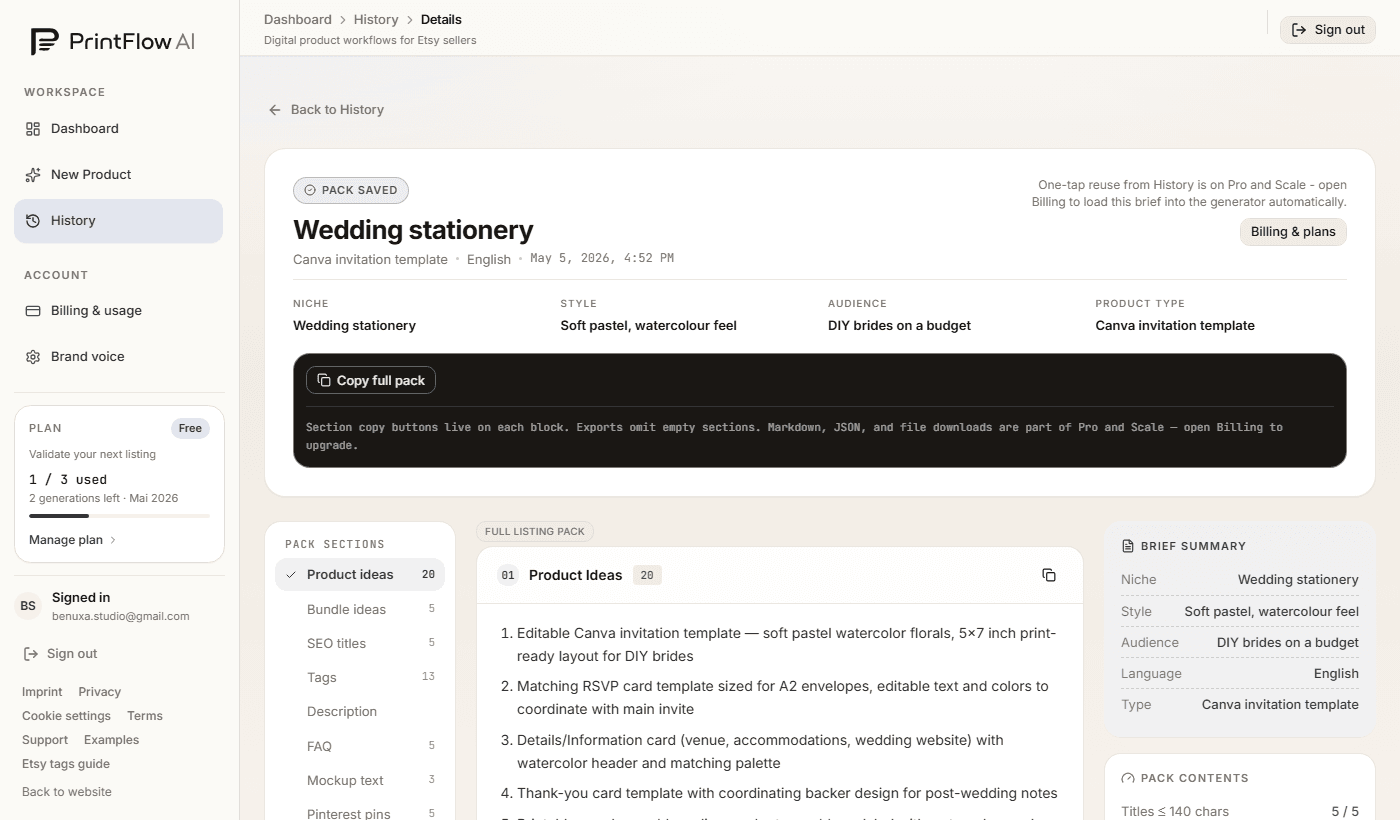The image size is (1400, 820).
Task: Click the Full Listing Pack label
Action: click(535, 532)
